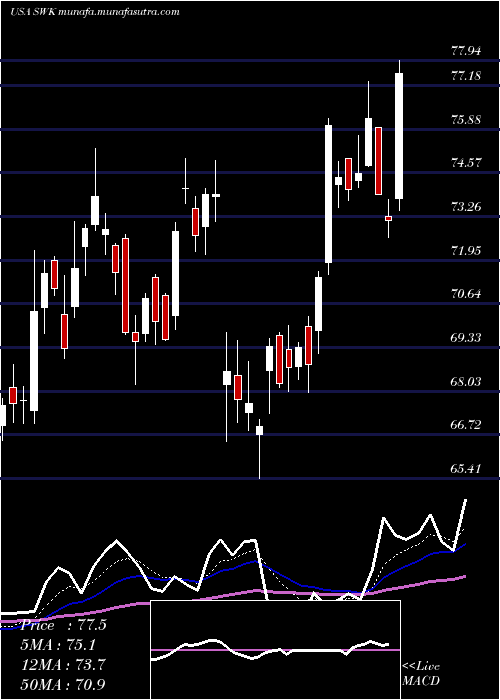This screenshot has height=700, width=500.
Task: Click the 68.03 price axis label
Action: [466, 382]
